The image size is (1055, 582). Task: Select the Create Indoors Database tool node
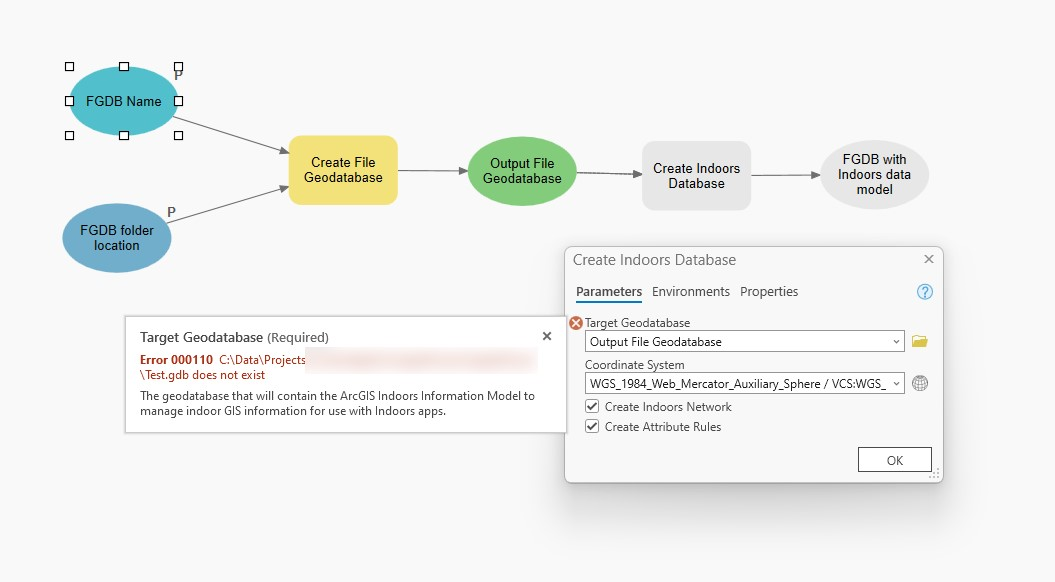tap(696, 176)
